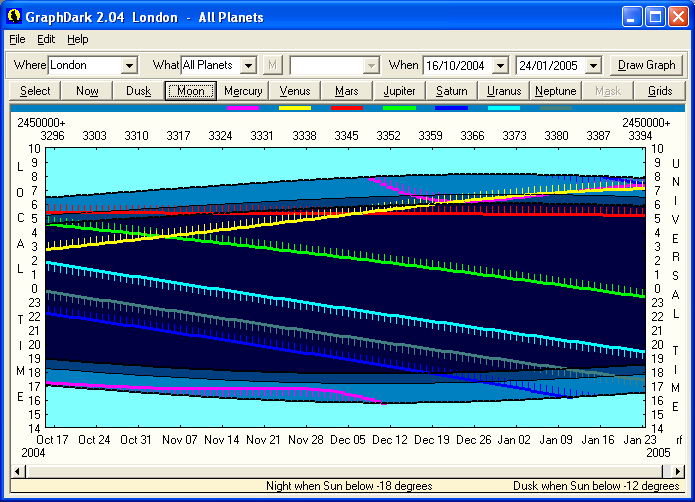Image resolution: width=695 pixels, height=502 pixels.
Task: Open the start date dropdown 16/10/2004
Action: coord(500,65)
